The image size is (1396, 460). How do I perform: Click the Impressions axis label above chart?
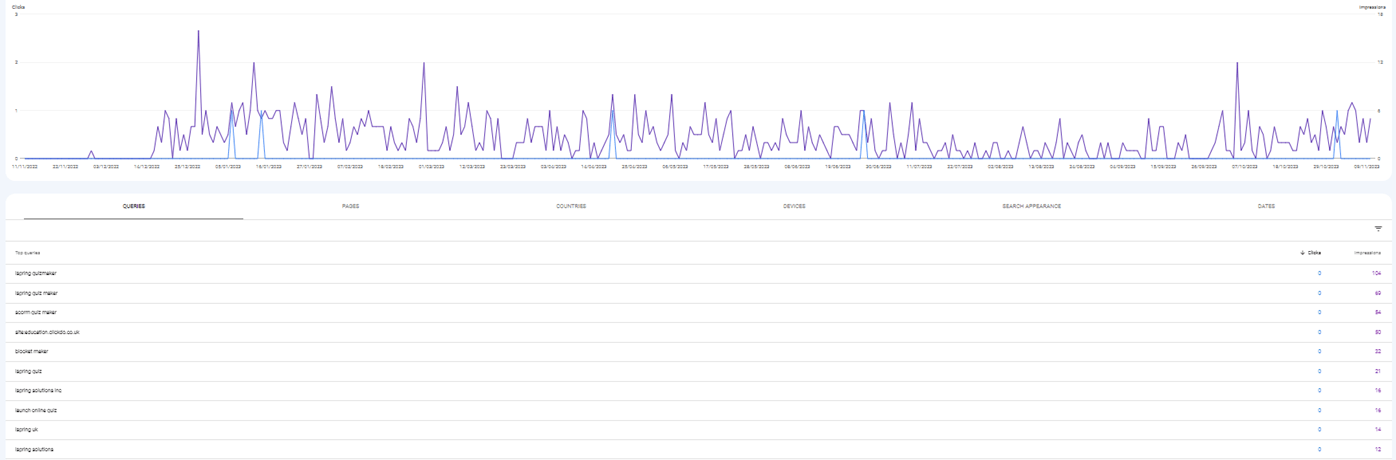pyautogui.click(x=1372, y=7)
